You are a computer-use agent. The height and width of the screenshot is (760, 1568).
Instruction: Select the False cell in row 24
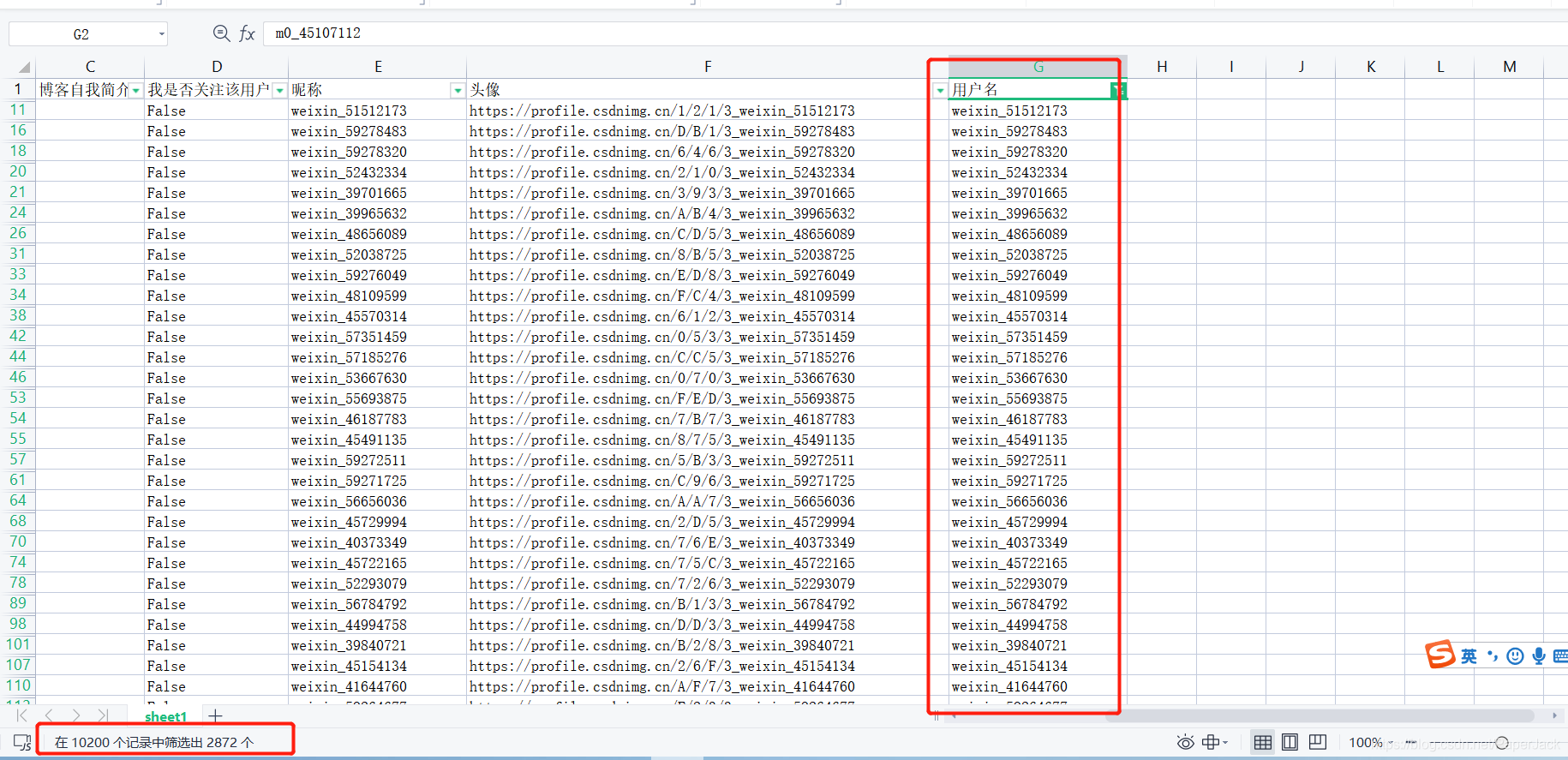tap(217, 213)
